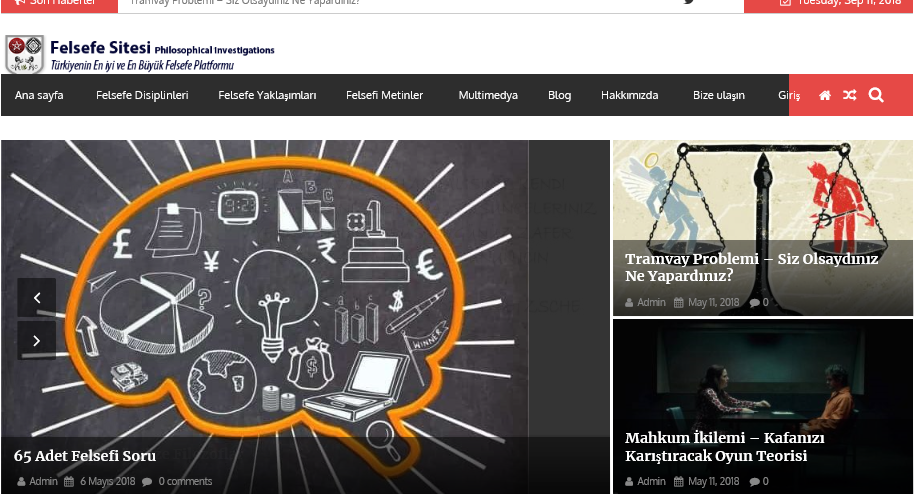The width and height of the screenshot is (915, 499).
Task: Open 'Tramvay Problemi' article title link
Action: point(751,267)
